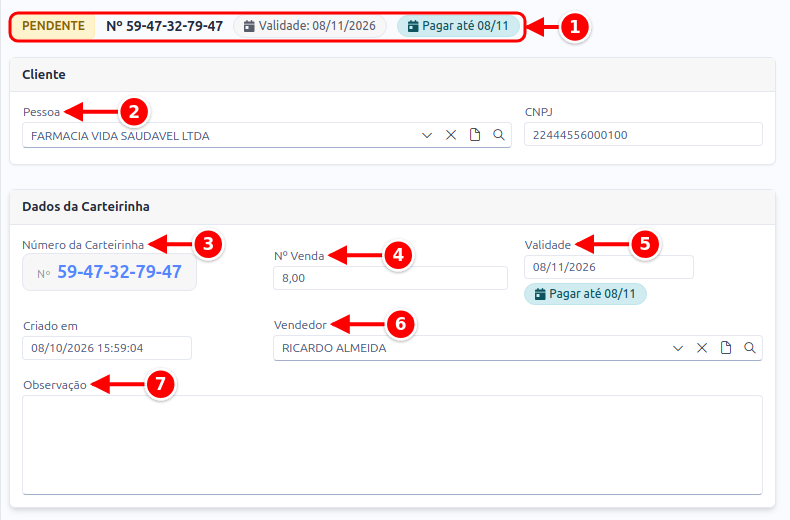Expand the Pessoa dropdown chevron
The height and width of the screenshot is (520, 790).
(427, 136)
